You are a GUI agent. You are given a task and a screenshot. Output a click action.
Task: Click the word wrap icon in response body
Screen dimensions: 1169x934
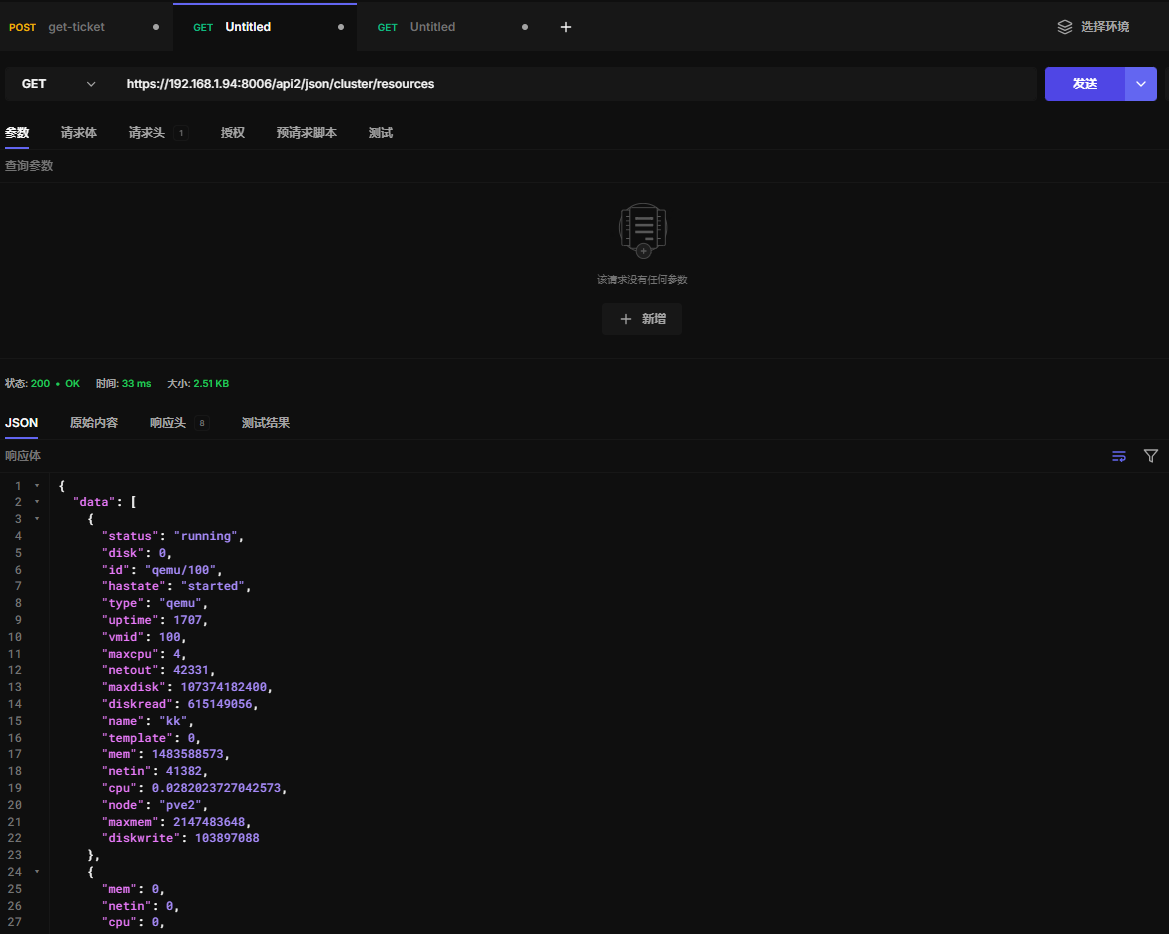1119,456
